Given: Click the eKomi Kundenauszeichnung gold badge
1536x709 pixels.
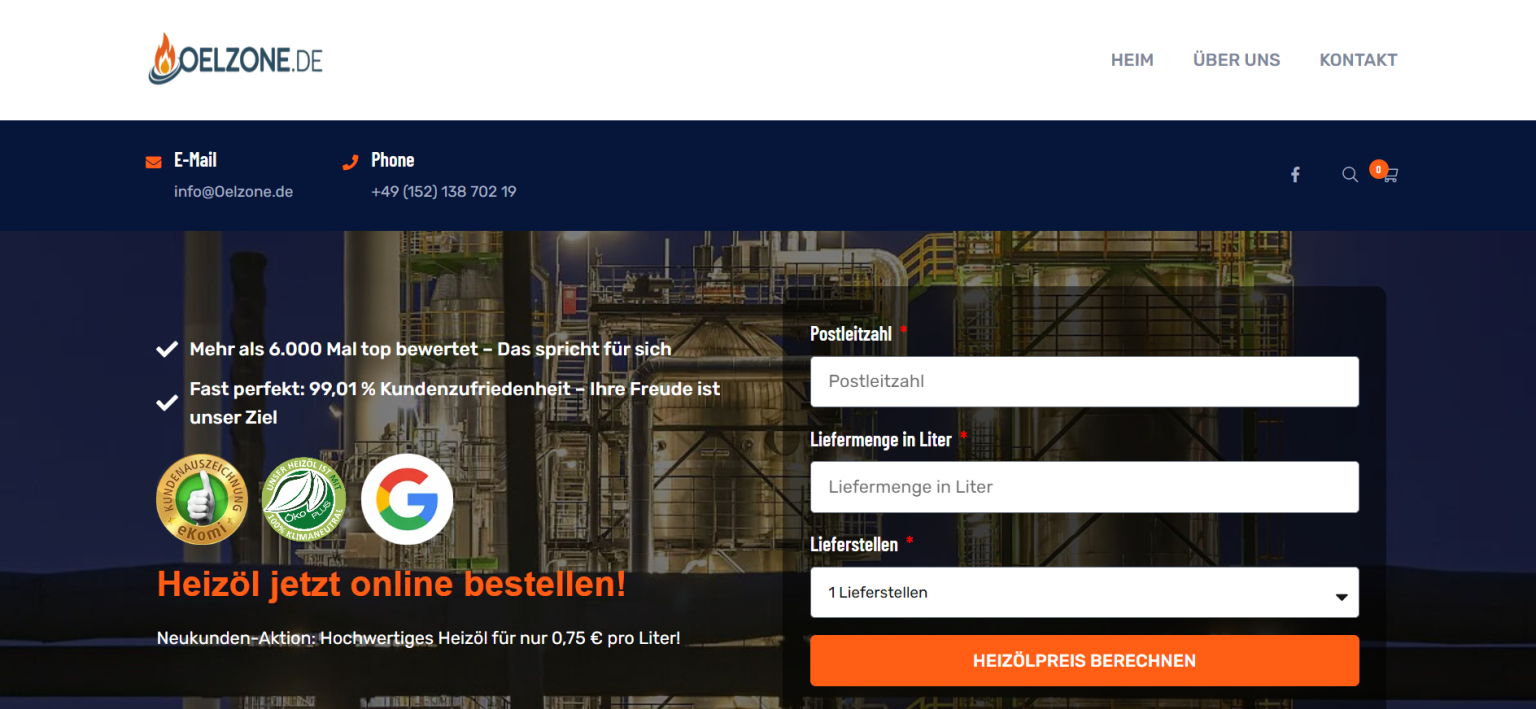Looking at the screenshot, I should pos(201,500).
